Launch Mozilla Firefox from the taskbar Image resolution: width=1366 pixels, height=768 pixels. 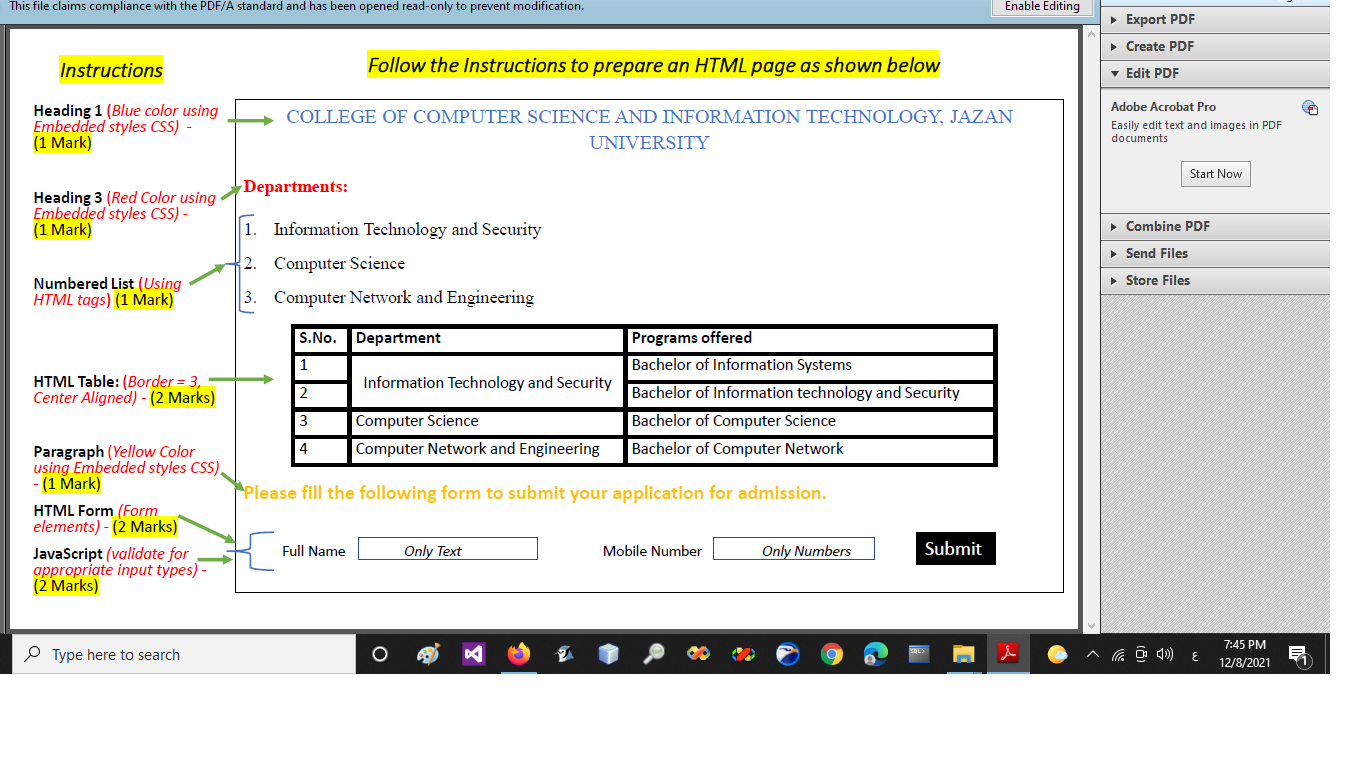click(518, 653)
